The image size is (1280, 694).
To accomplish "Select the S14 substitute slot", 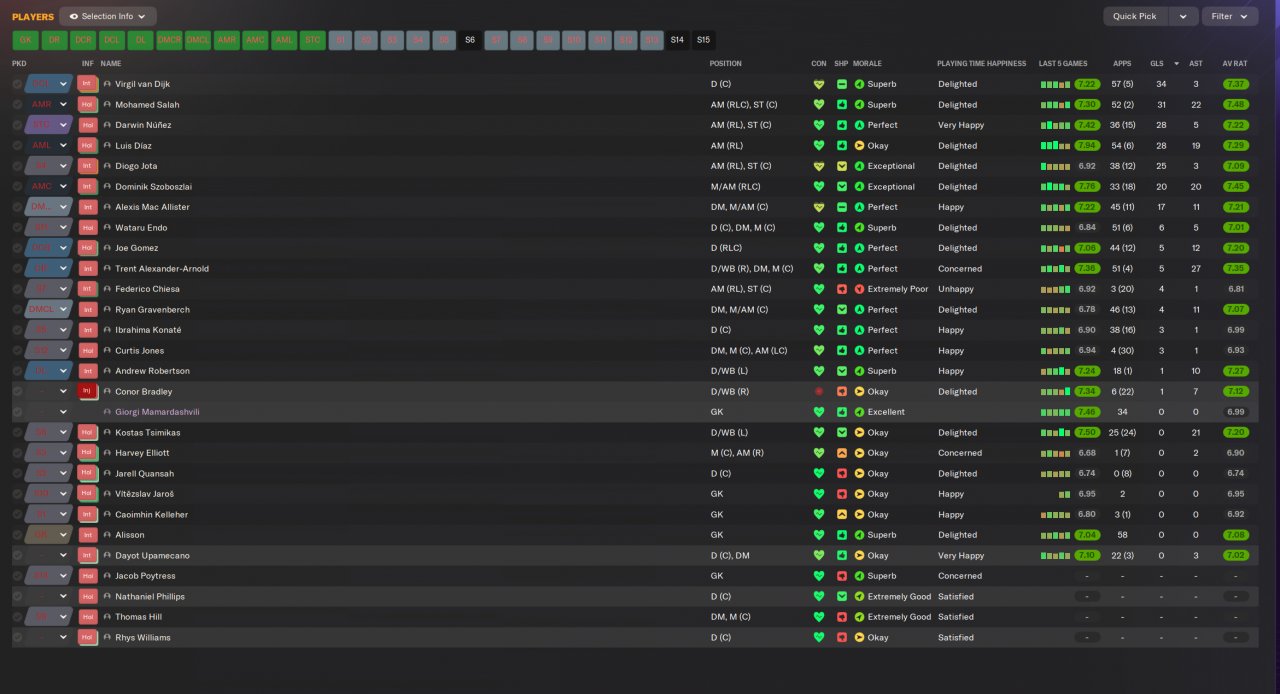I will (x=678, y=40).
